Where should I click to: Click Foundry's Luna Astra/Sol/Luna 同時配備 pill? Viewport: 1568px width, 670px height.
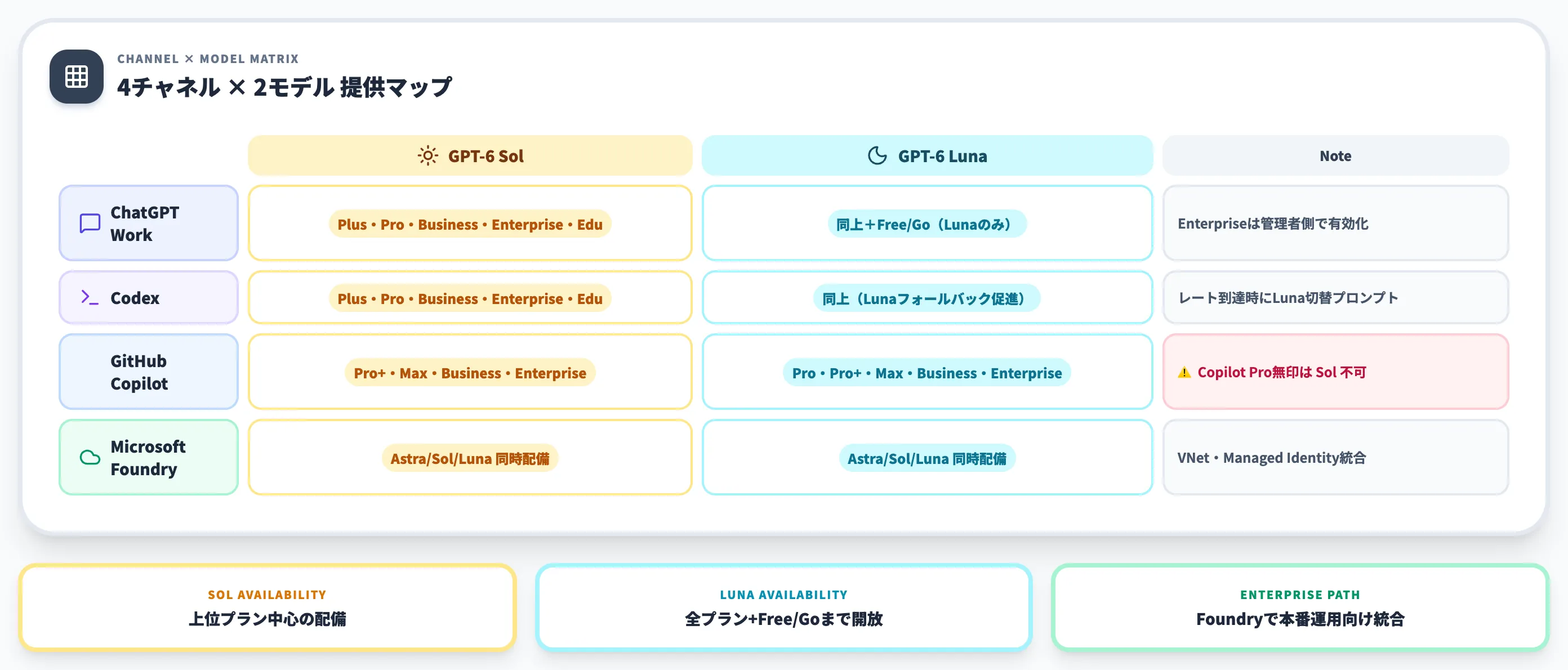927,458
